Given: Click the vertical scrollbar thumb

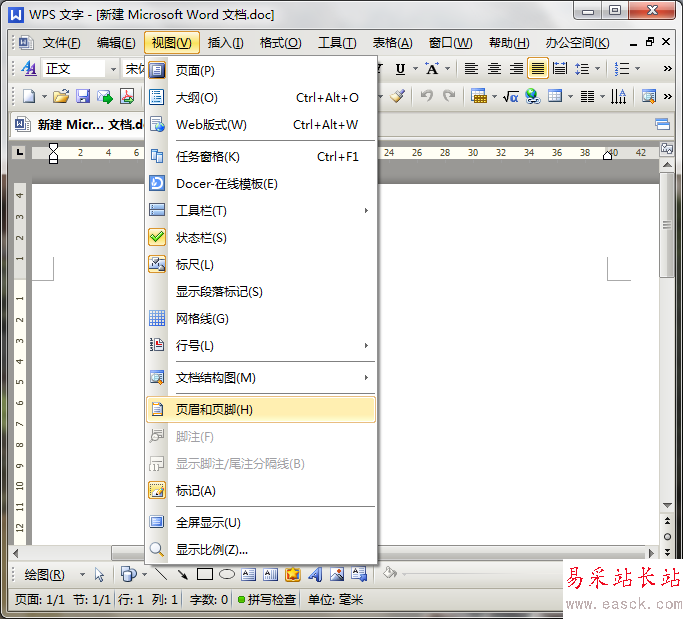Looking at the screenshot, I should 666,224.
